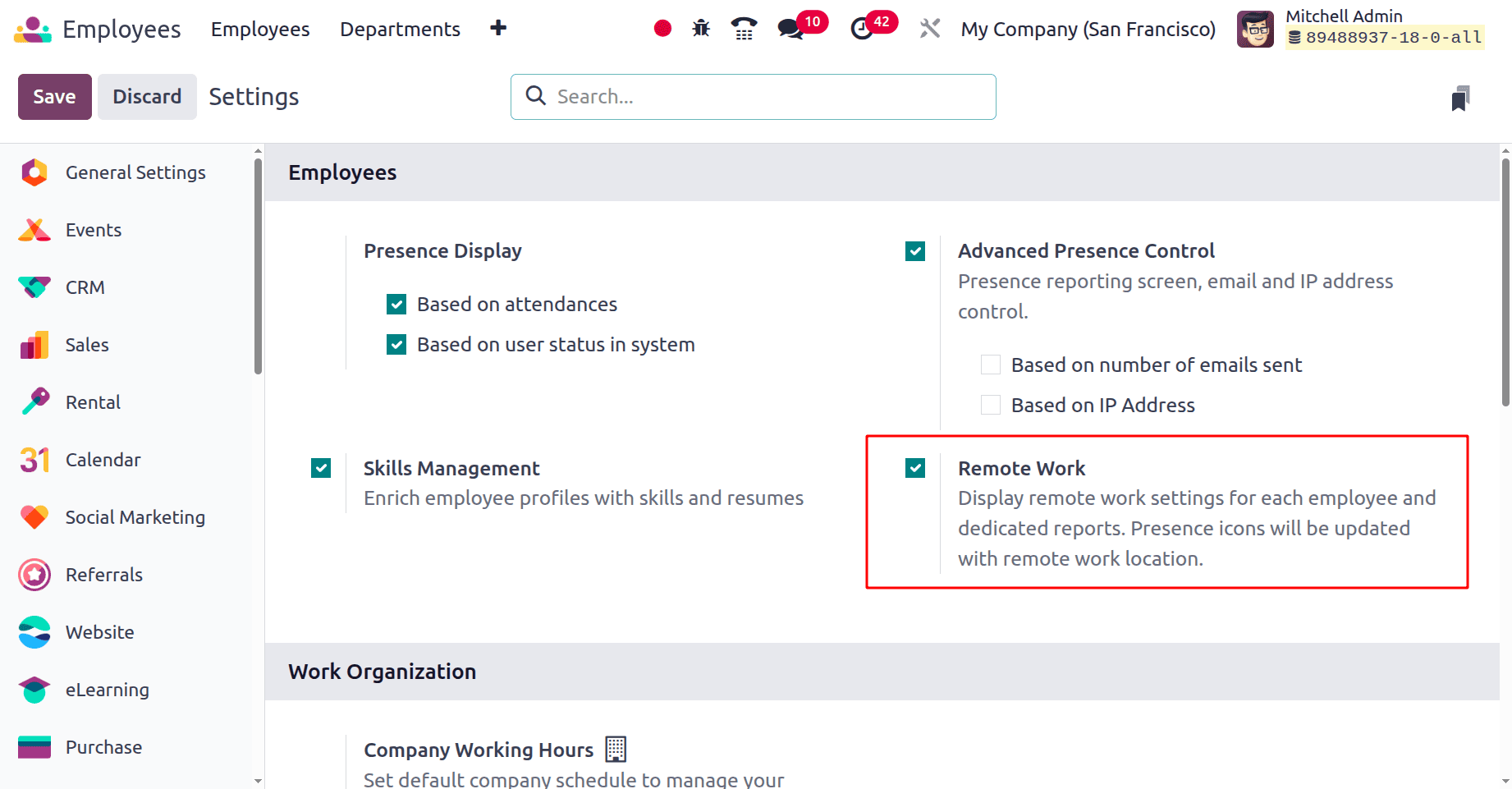Click the Employees app logo icon

point(33,30)
